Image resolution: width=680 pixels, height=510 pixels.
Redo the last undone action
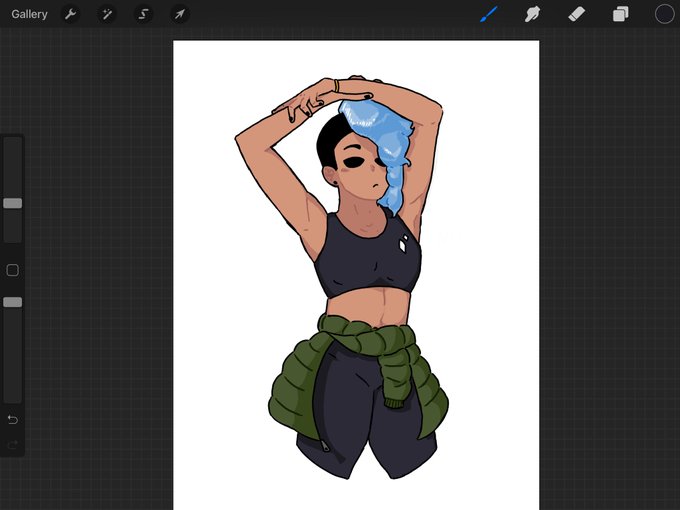pyautogui.click(x=13, y=444)
